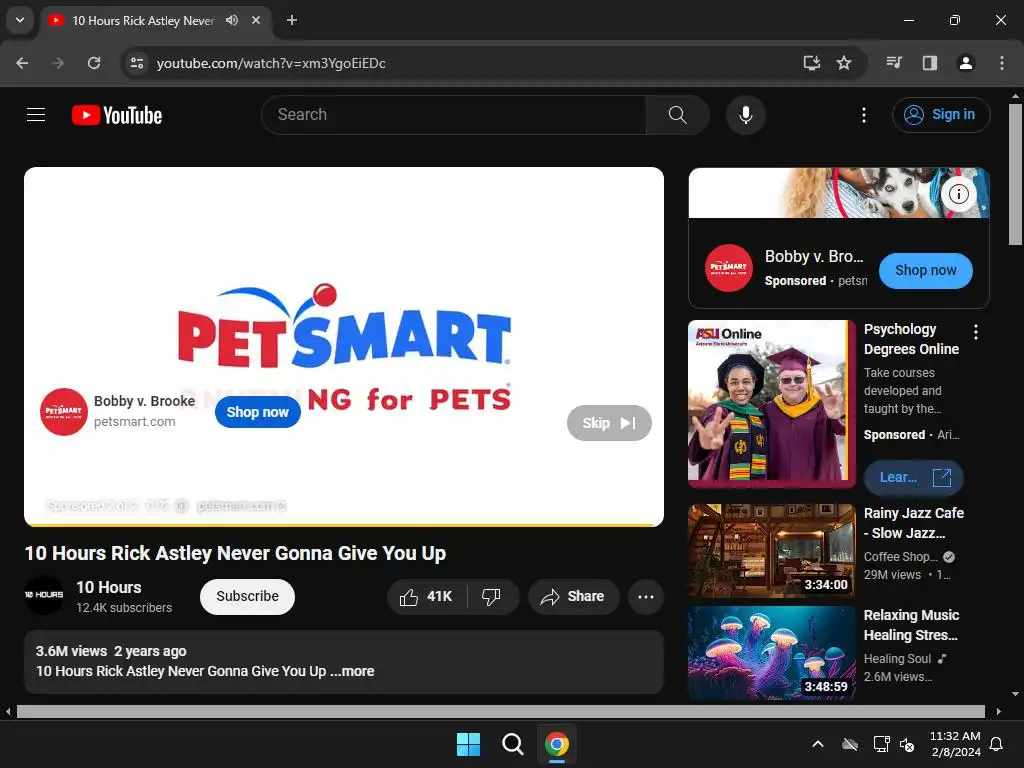1024x768 pixels.
Task: Open 10 Hours channel avatar
Action: tap(44, 595)
